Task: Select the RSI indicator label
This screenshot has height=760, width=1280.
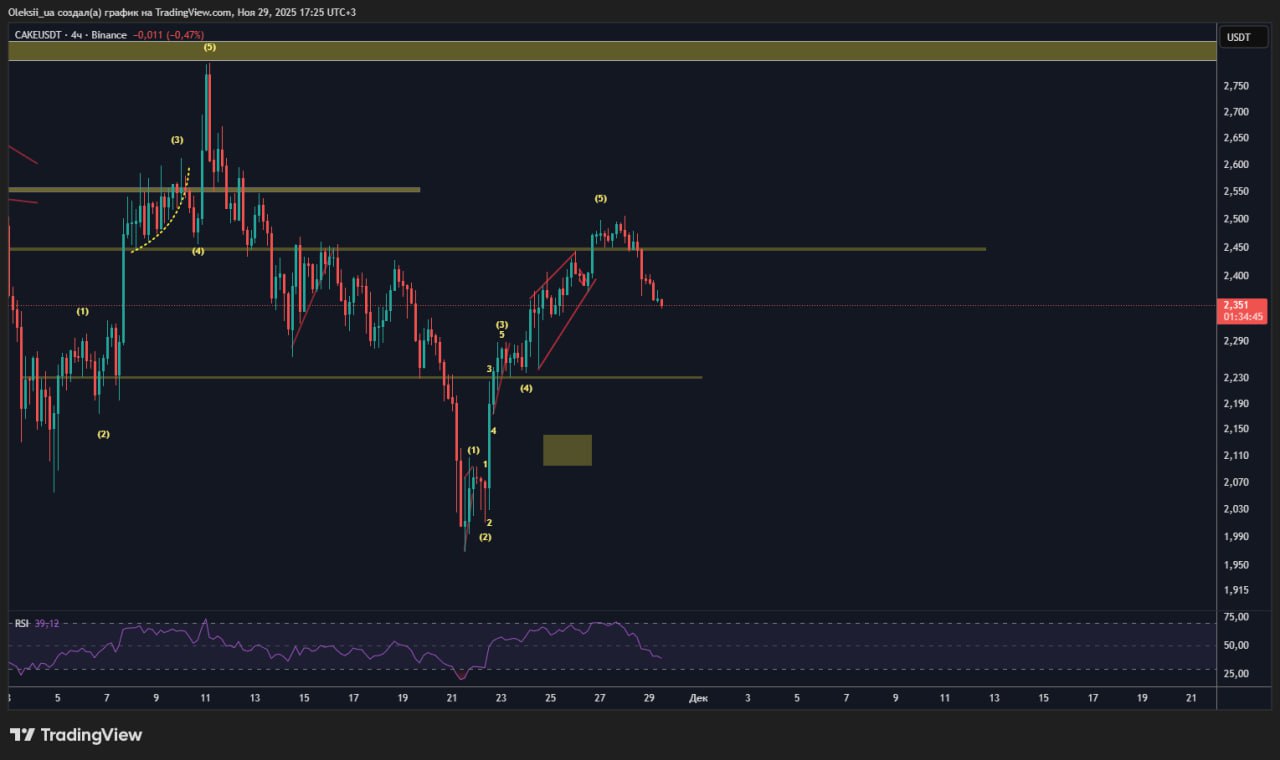Action: [22, 623]
